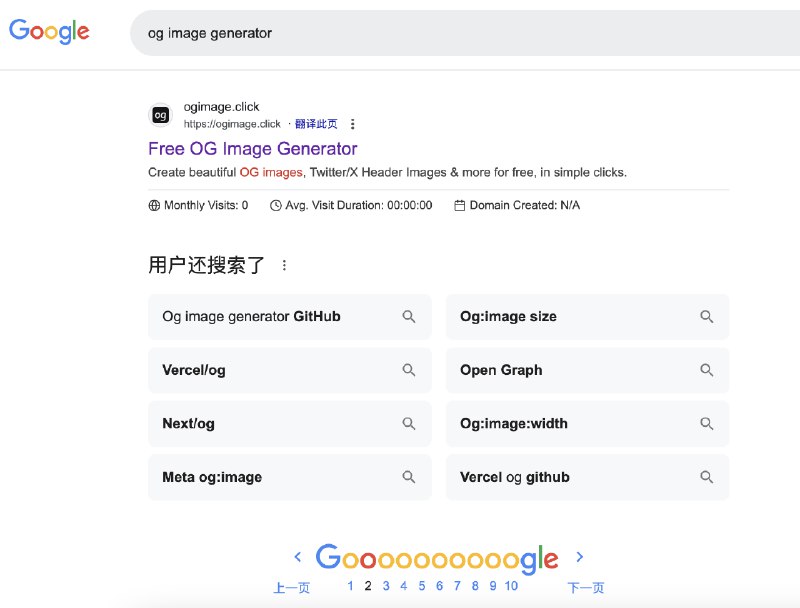Click magnifier icon on 'Meta og:image'
Image resolution: width=800 pixels, height=608 pixels.
tap(409, 477)
